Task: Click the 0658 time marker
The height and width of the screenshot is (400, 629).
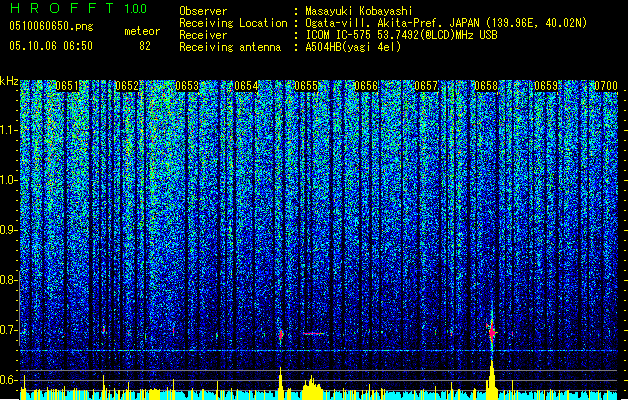Action: [x=486, y=86]
